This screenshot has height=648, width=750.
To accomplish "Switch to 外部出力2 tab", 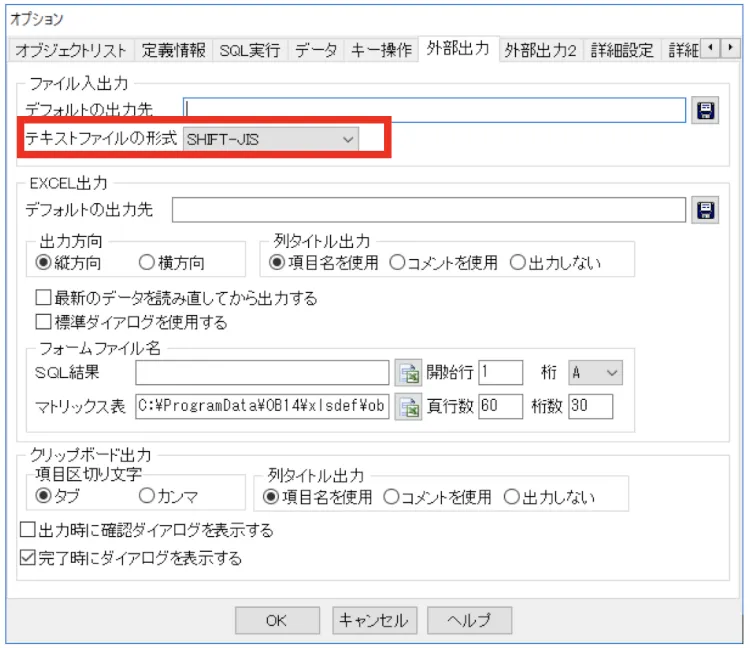I will (540, 50).
